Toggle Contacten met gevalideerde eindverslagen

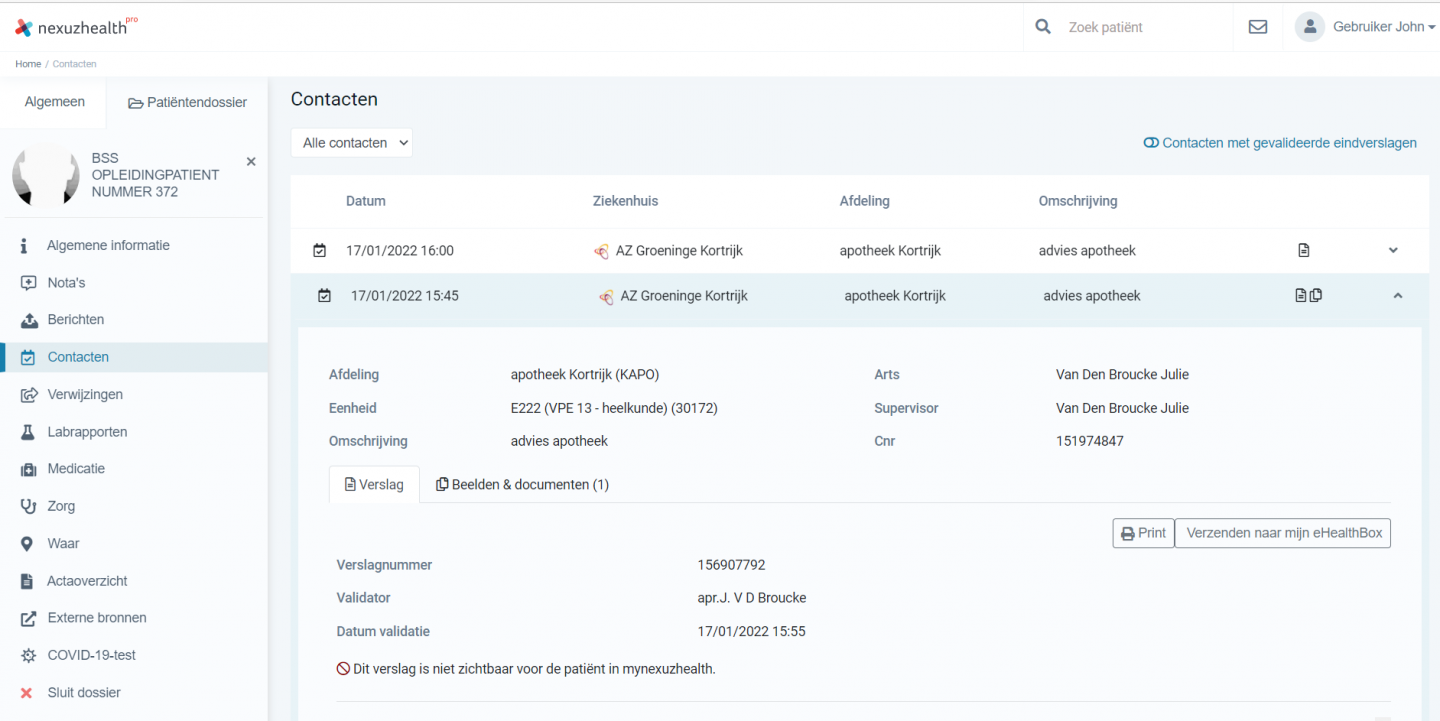1280,143
